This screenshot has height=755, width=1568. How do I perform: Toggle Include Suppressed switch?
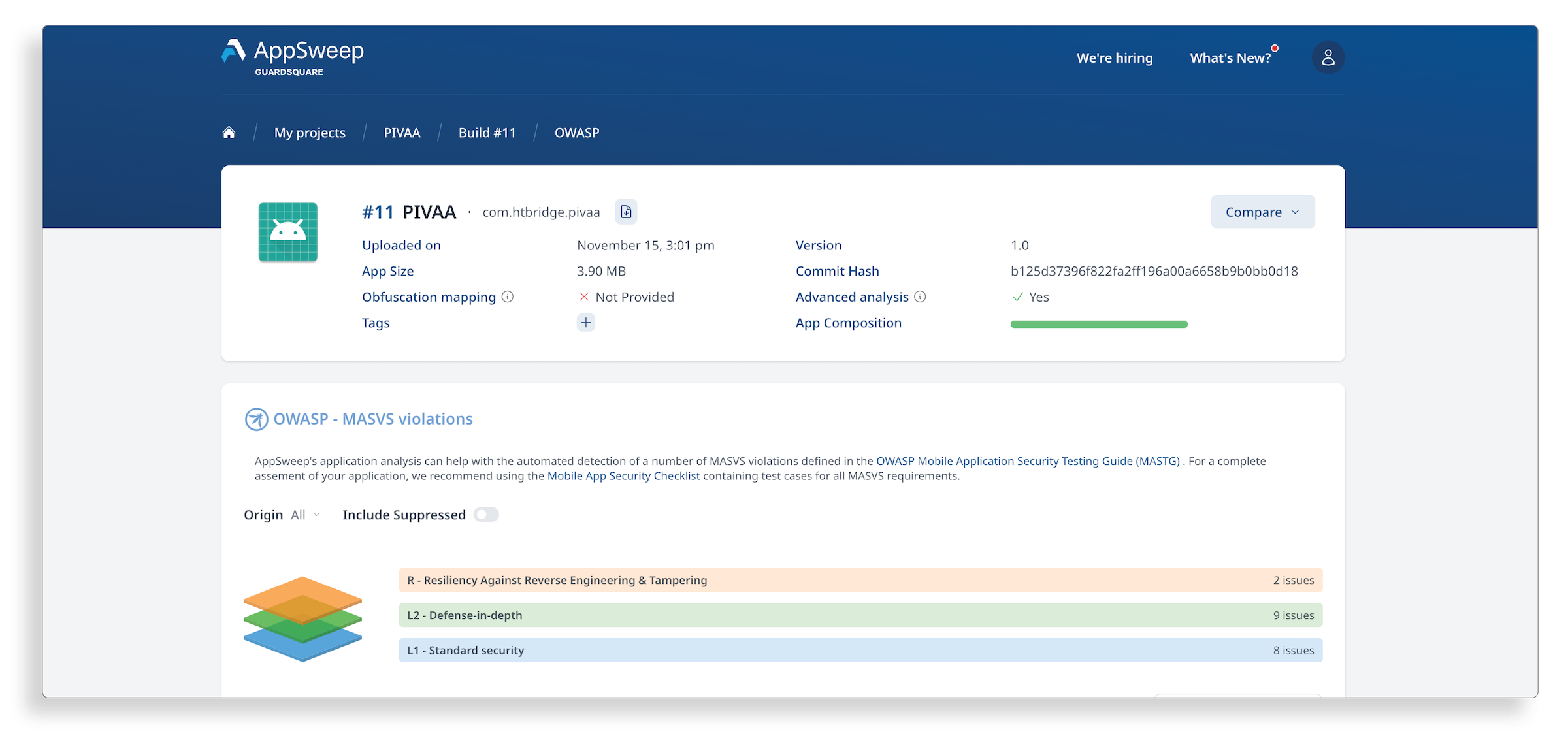pos(486,515)
